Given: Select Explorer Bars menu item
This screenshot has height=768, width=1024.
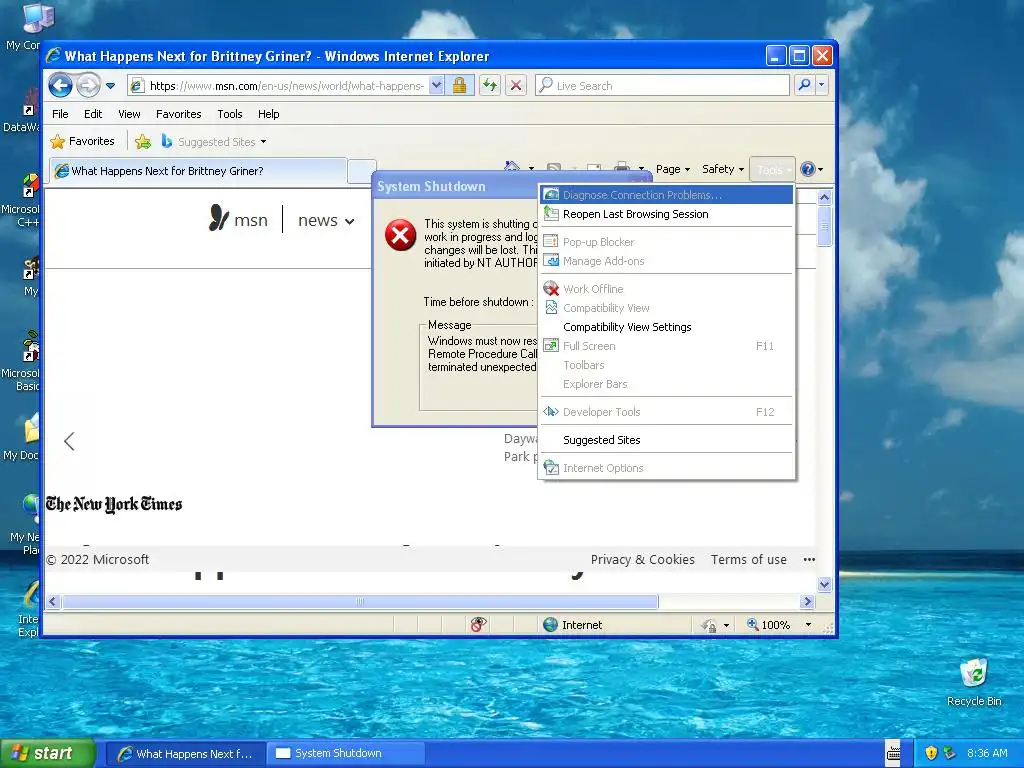Looking at the screenshot, I should 667,384.
